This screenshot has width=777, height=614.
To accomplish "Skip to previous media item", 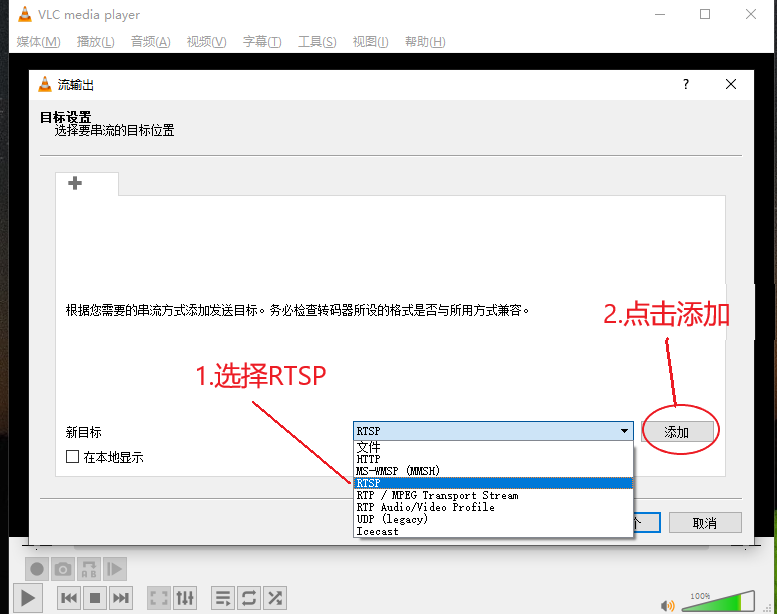I will (69, 598).
